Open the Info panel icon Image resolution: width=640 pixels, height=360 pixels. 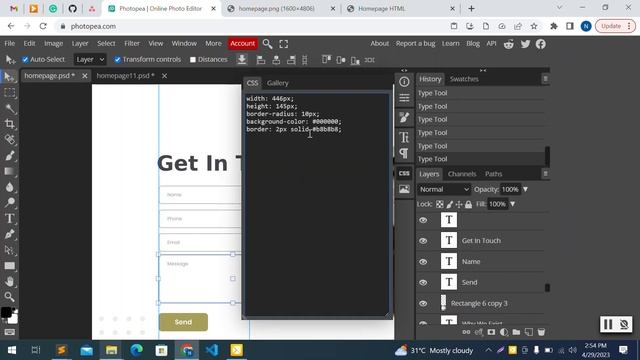point(404,82)
